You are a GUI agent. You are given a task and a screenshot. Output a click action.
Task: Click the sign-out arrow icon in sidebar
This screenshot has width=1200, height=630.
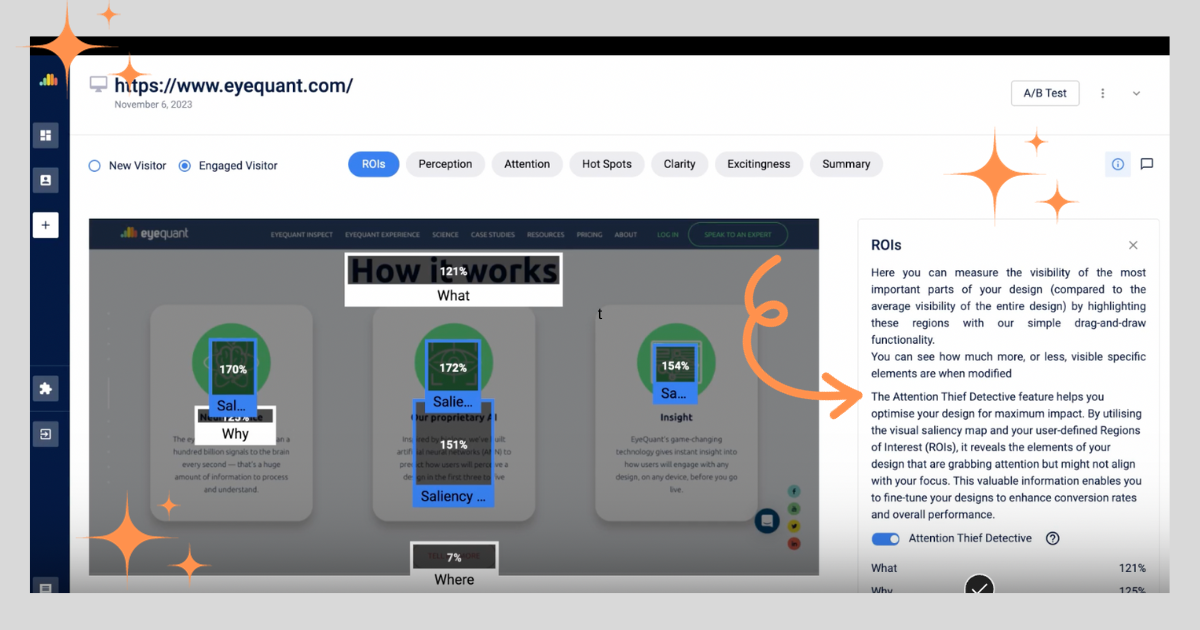pos(45,434)
